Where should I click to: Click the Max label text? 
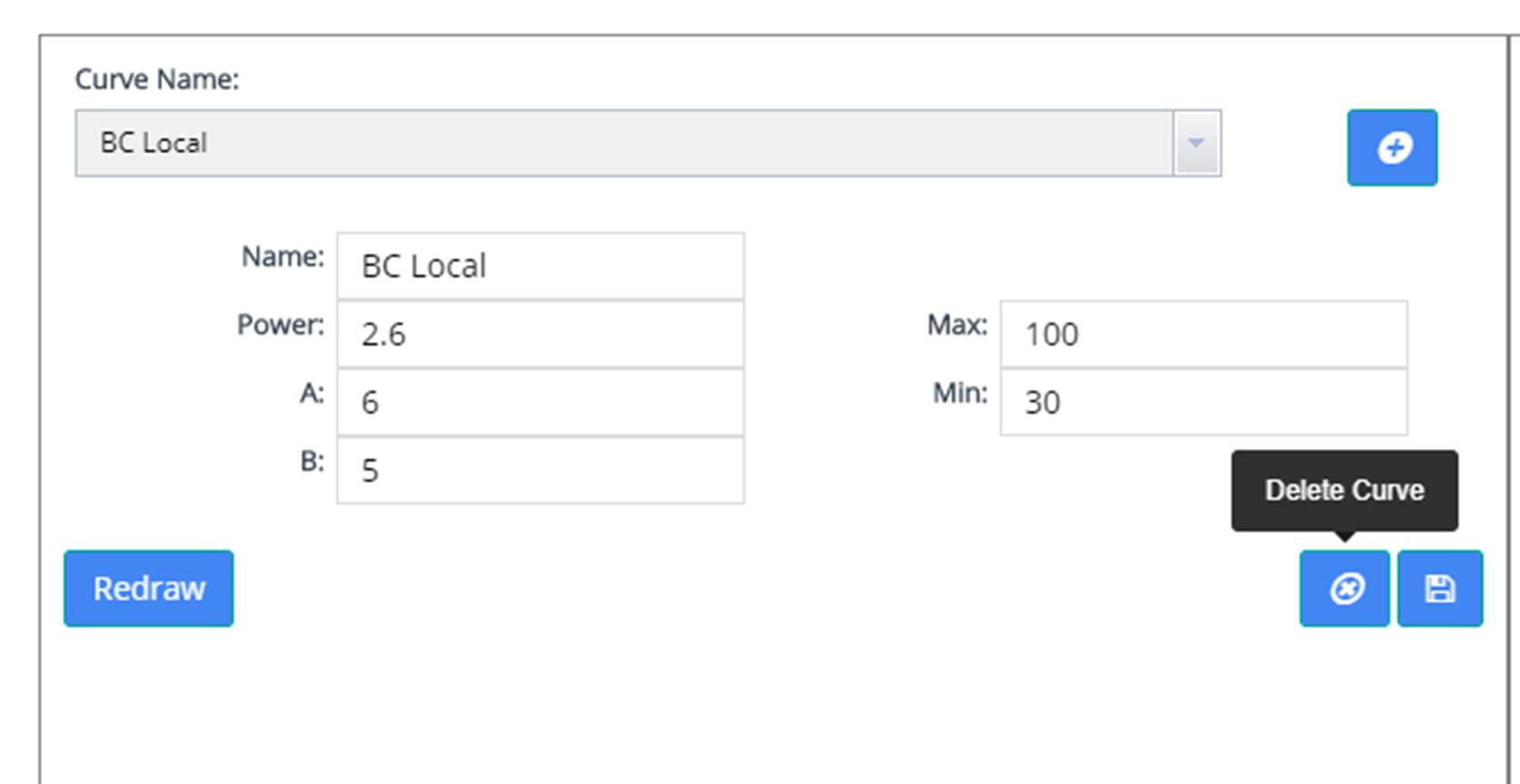pos(958,325)
